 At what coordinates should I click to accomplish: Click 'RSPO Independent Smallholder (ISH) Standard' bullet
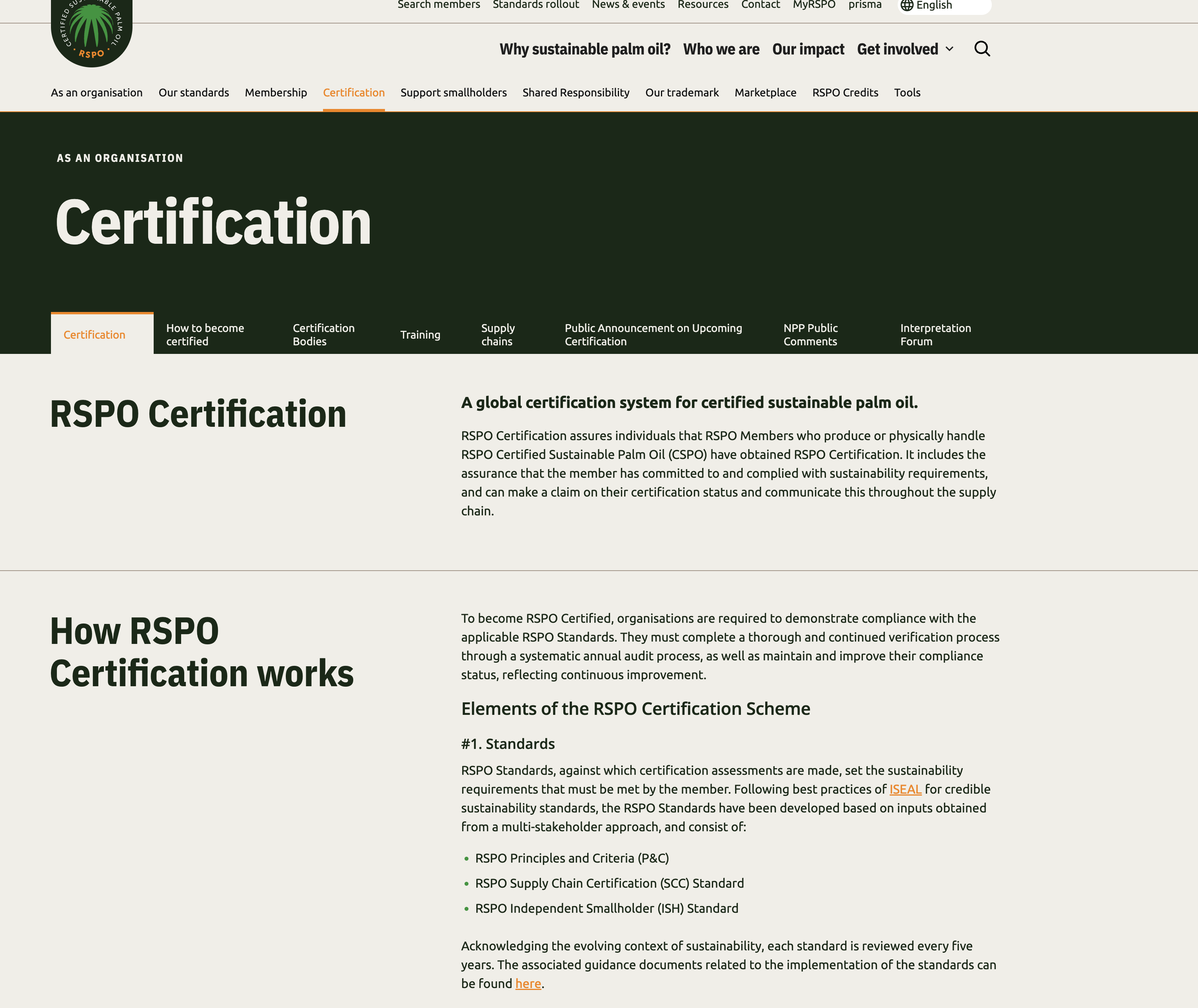coord(606,908)
